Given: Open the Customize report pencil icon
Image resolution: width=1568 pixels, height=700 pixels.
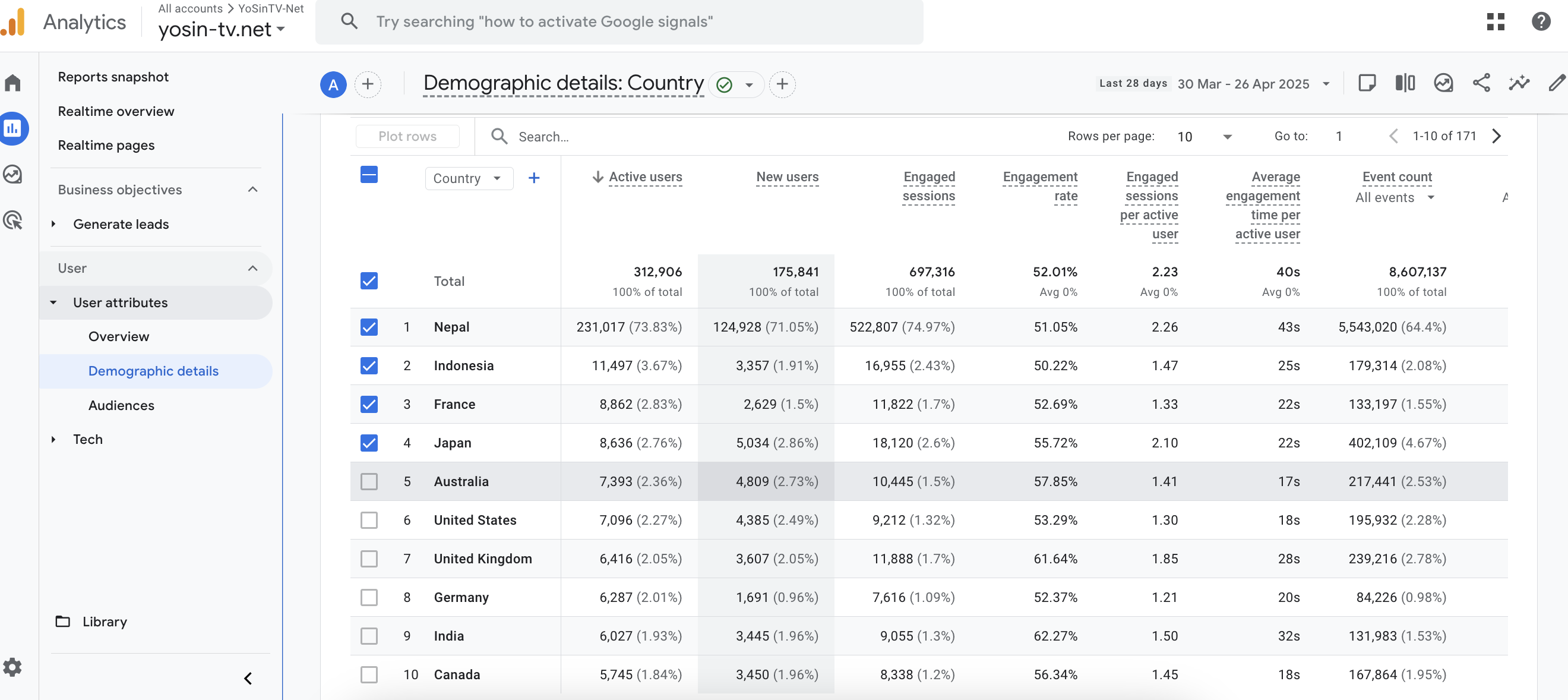Looking at the screenshot, I should point(1556,83).
